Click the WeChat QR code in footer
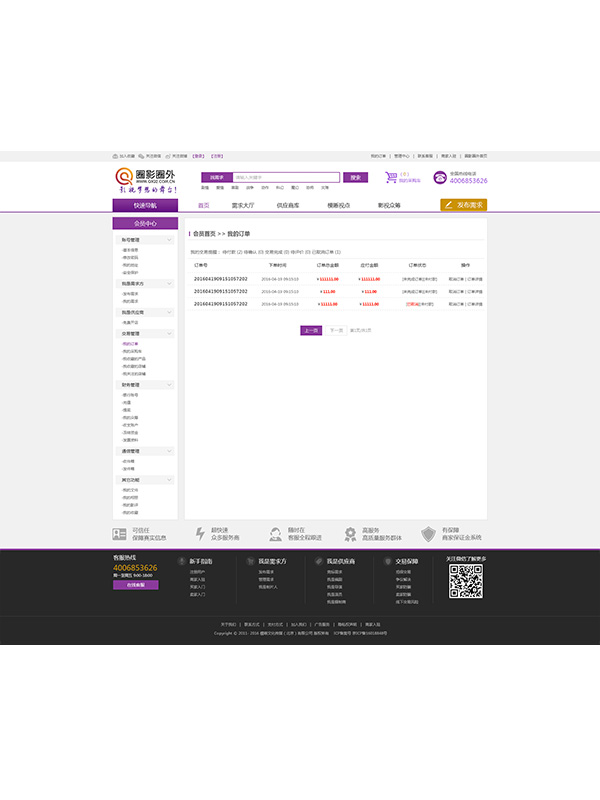 tap(466, 581)
